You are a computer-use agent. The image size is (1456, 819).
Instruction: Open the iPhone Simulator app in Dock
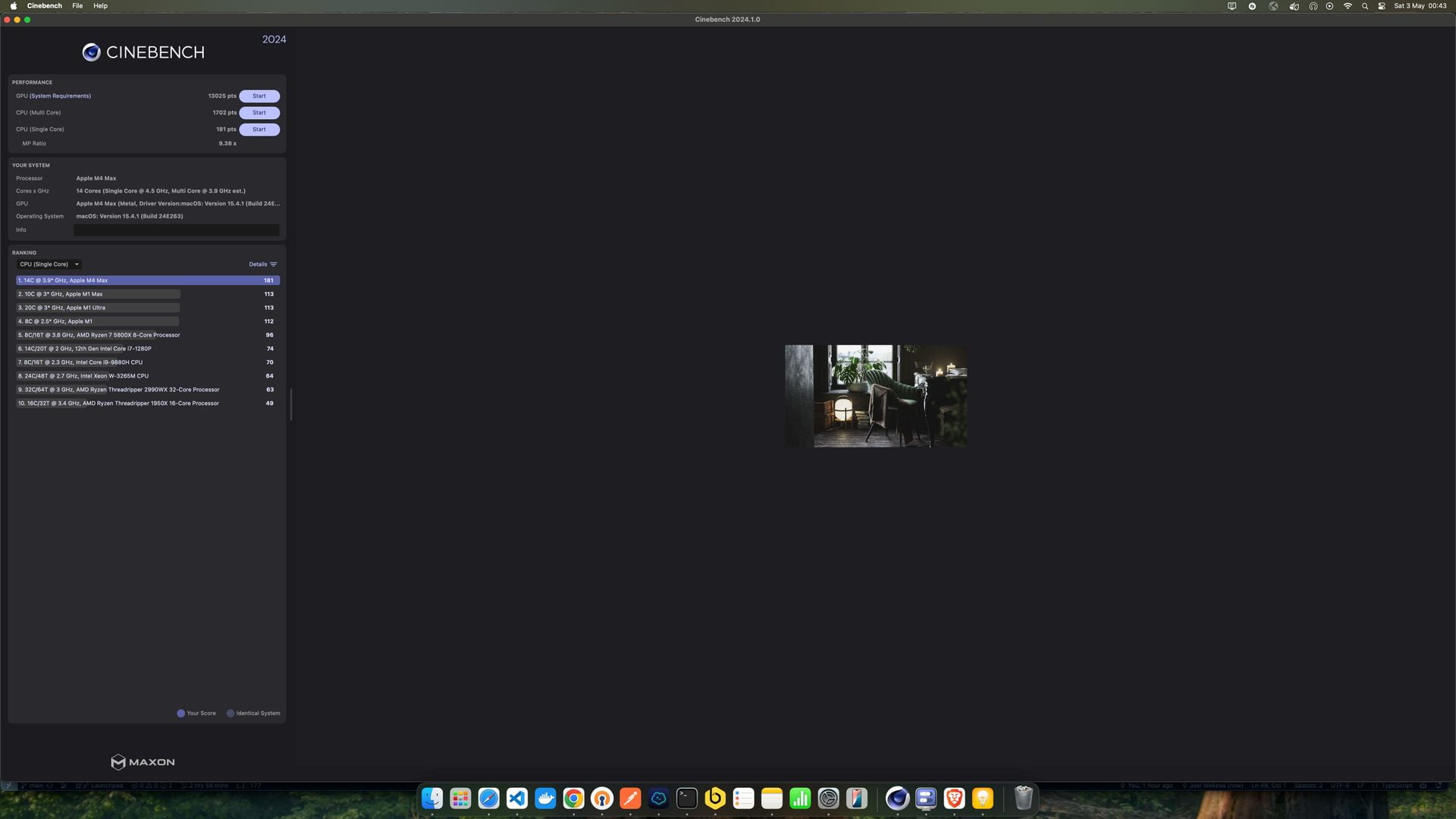coord(857,799)
